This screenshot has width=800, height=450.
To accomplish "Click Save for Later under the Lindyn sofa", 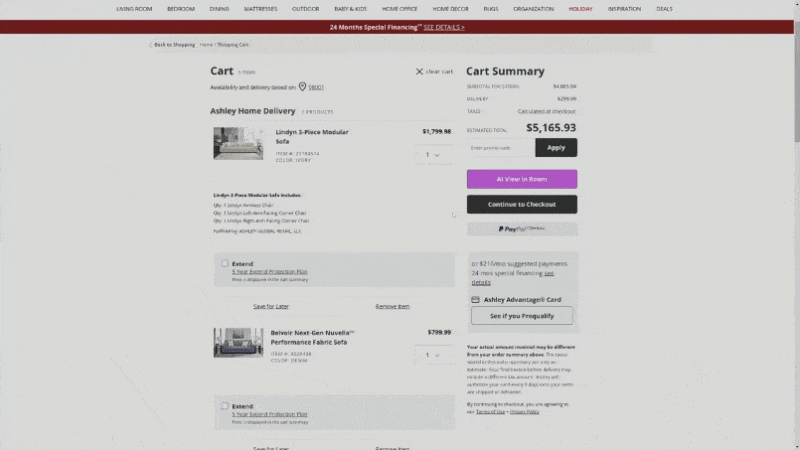I will 271,306.
